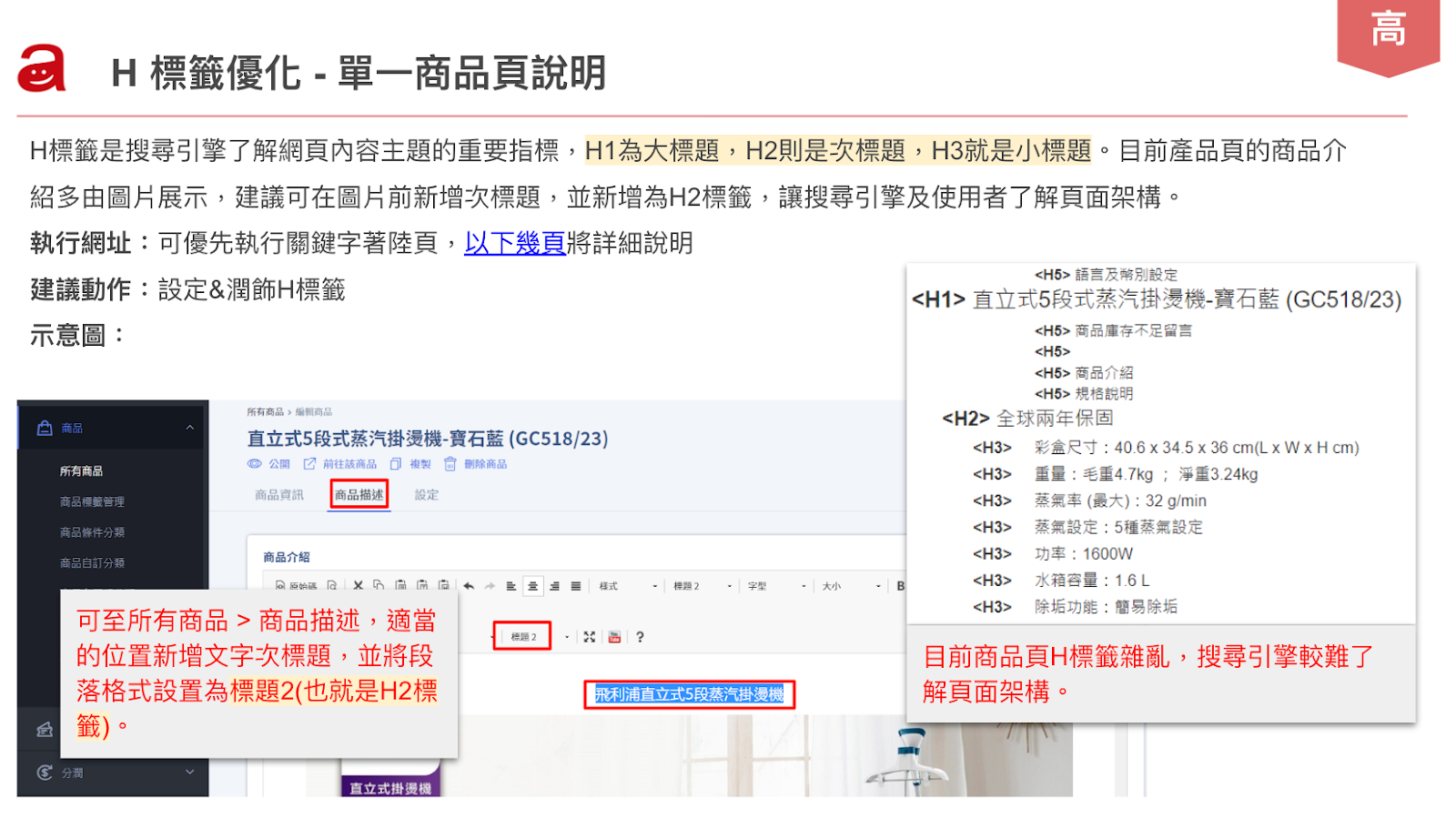Switch to 商品資訊 tab

coord(279,495)
